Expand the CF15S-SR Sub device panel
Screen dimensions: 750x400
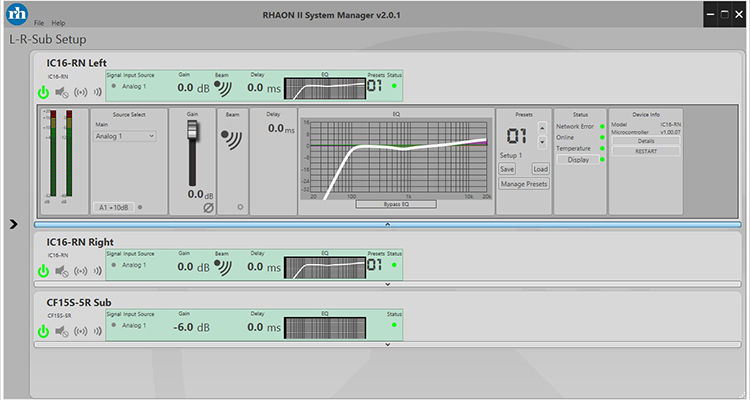[387, 344]
